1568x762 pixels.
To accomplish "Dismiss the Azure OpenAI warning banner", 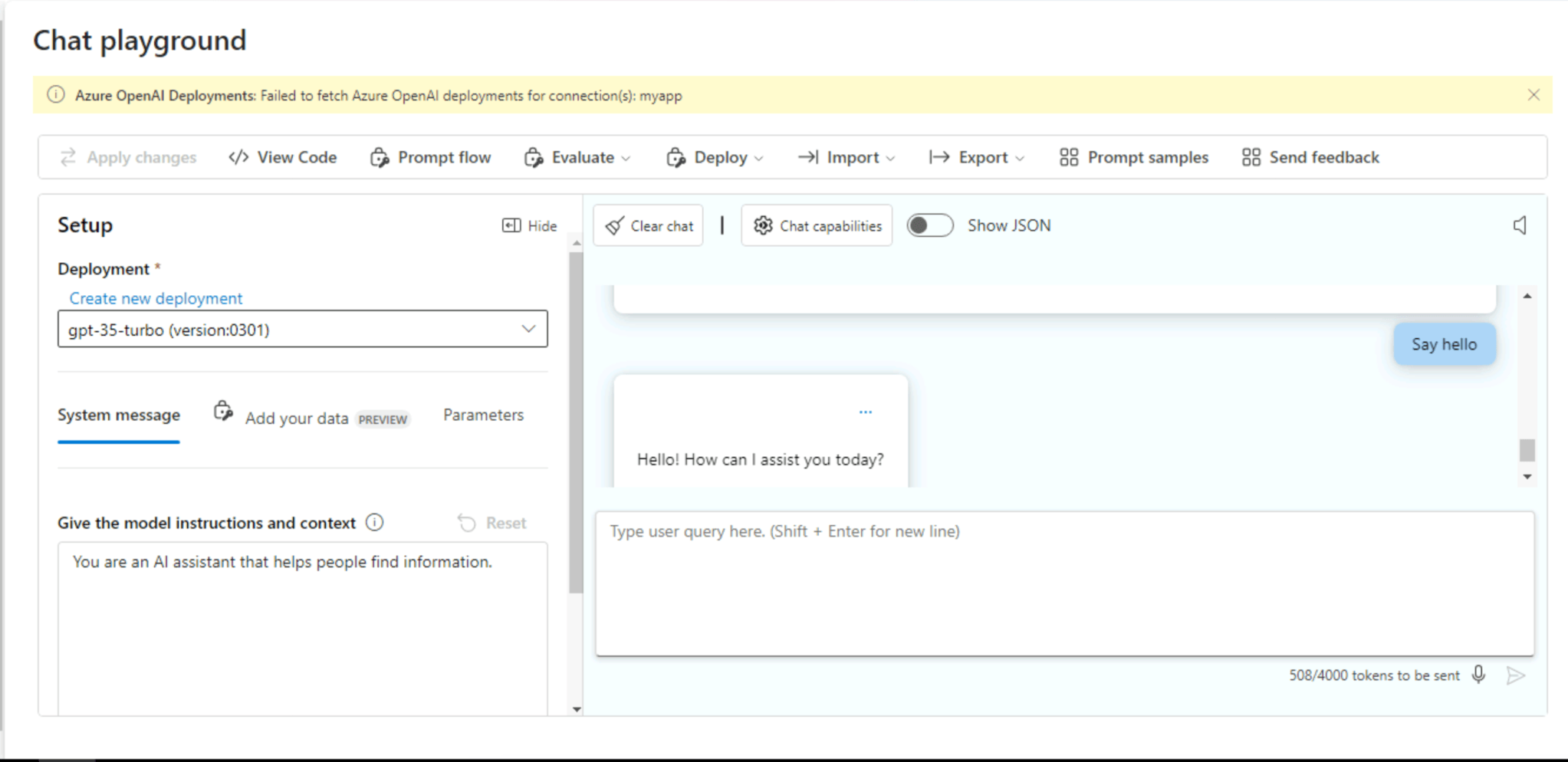I will point(1533,95).
